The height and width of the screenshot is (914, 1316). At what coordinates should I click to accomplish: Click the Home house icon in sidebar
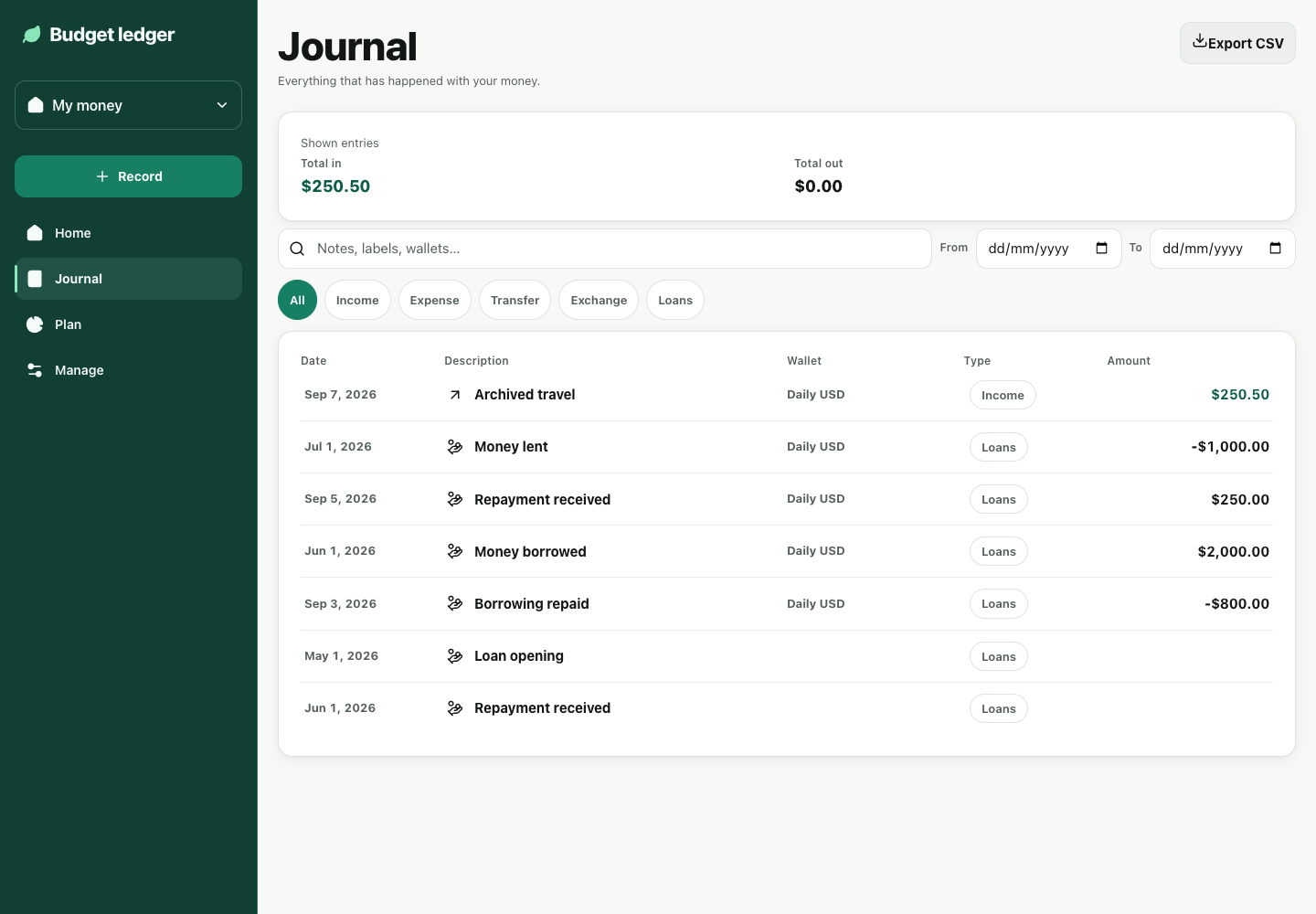(x=35, y=233)
